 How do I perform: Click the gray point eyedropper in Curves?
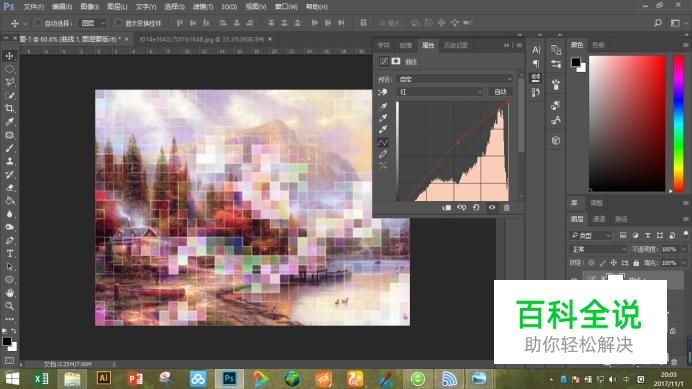(x=383, y=118)
